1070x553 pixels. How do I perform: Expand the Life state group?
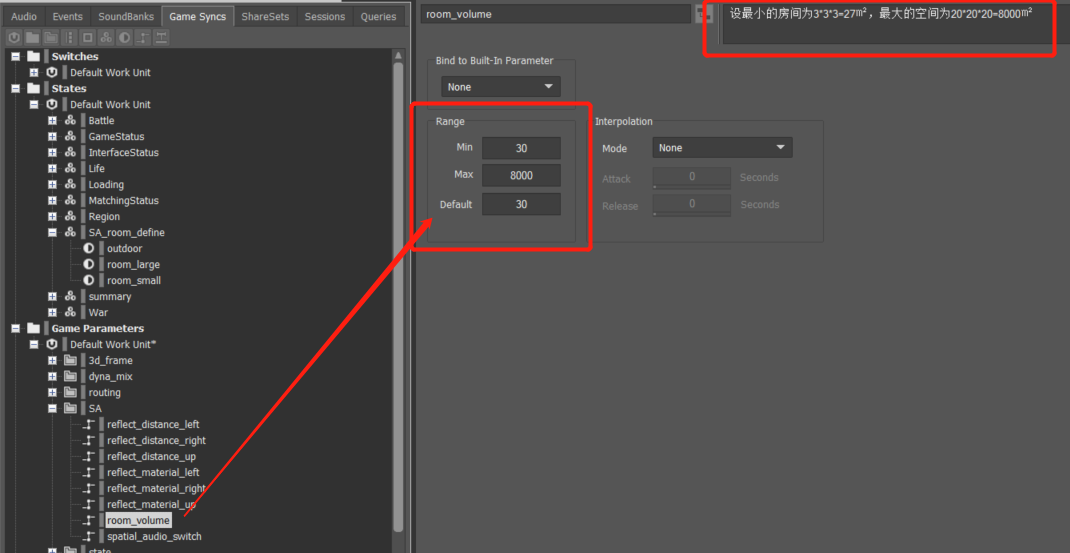click(52, 169)
